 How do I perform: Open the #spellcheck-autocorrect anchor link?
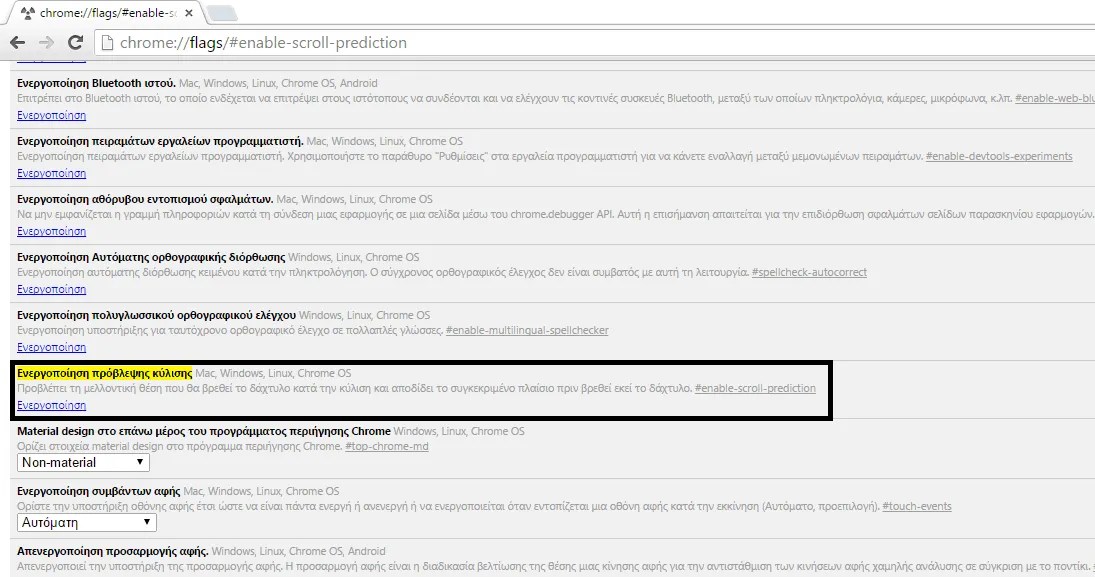pyautogui.click(x=809, y=272)
